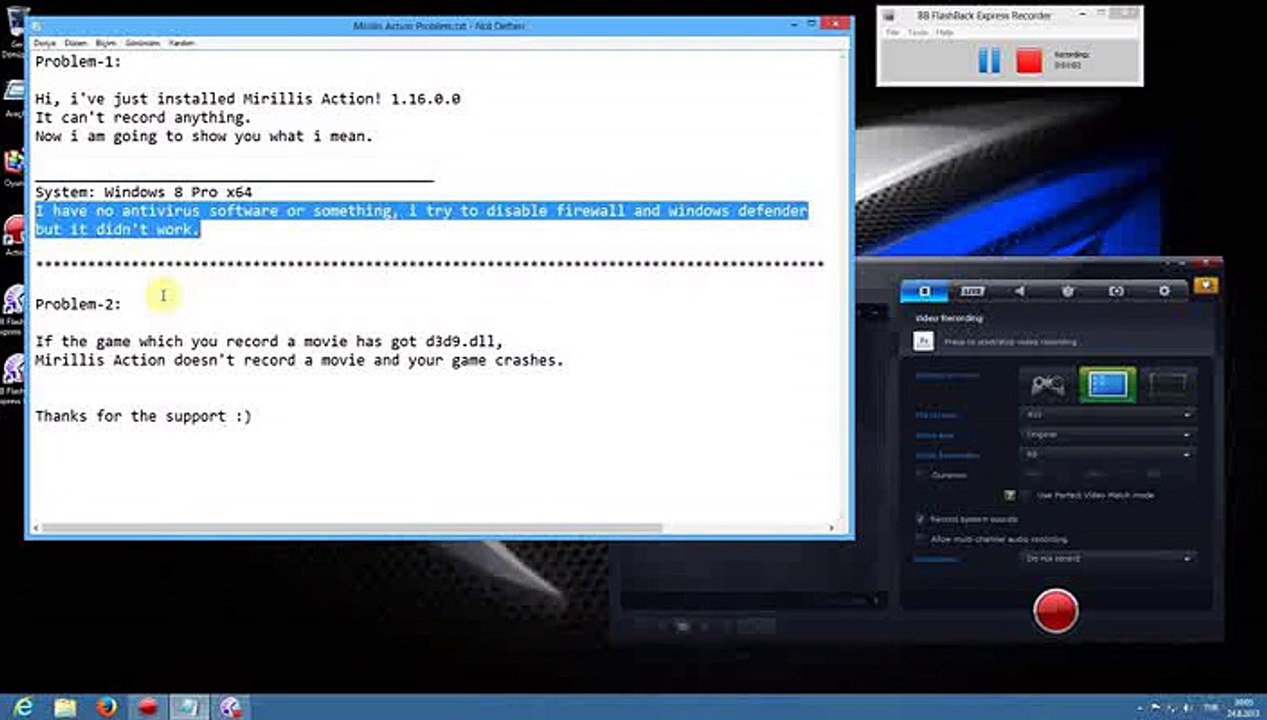Select the Games recording mode (gamepad icon)

tap(1047, 384)
